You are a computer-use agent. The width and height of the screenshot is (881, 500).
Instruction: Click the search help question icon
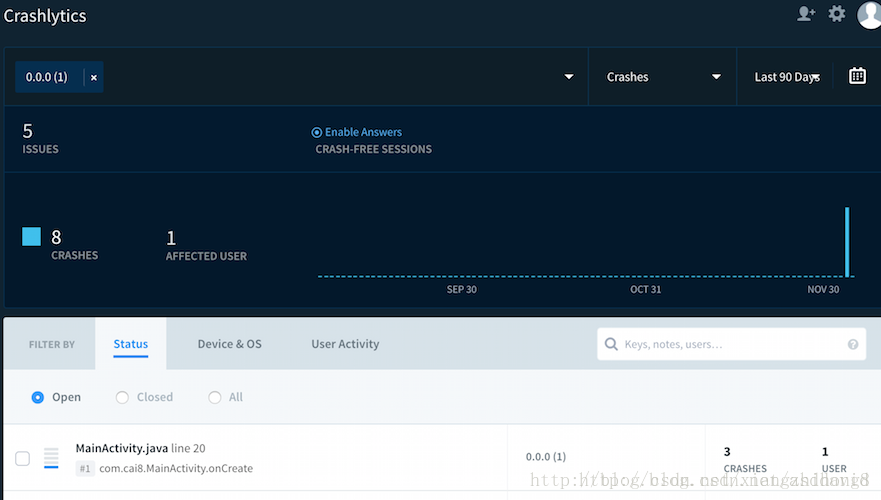pos(853,344)
